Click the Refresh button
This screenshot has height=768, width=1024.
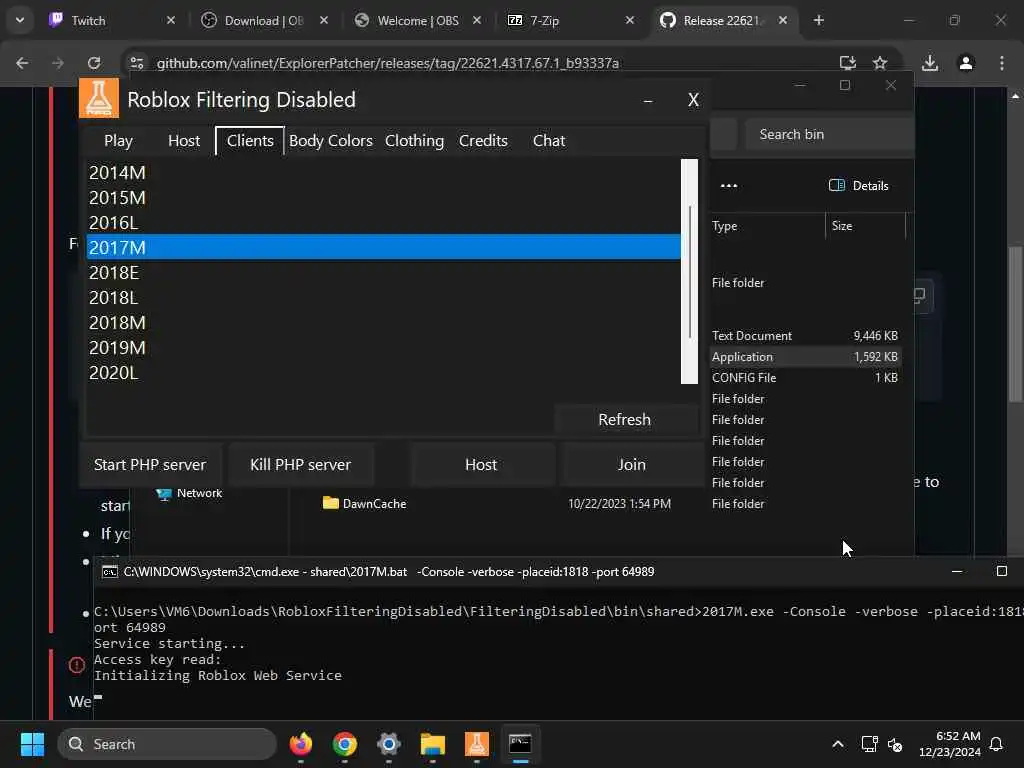tap(625, 419)
